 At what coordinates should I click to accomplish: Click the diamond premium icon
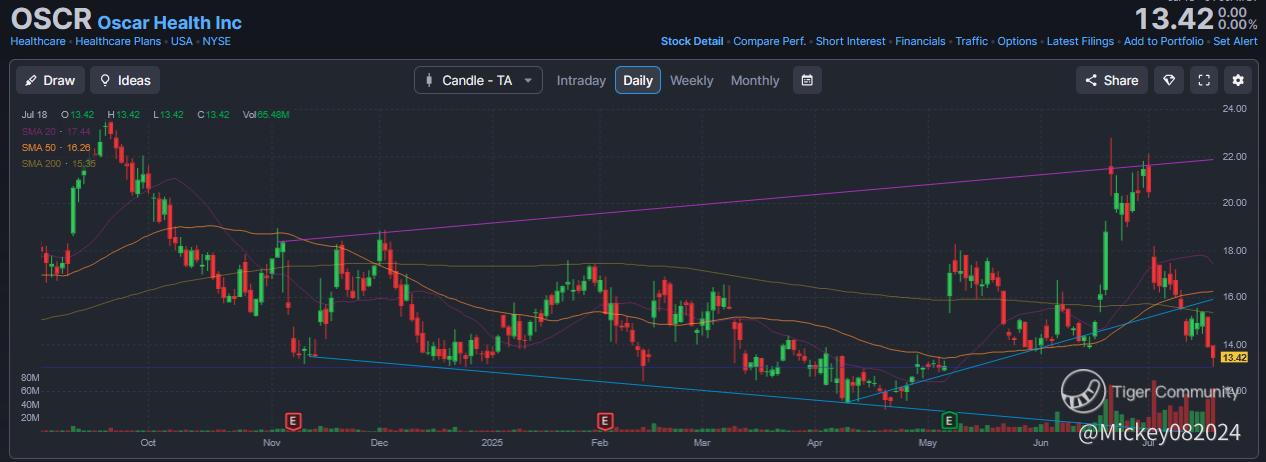pyautogui.click(x=1168, y=80)
